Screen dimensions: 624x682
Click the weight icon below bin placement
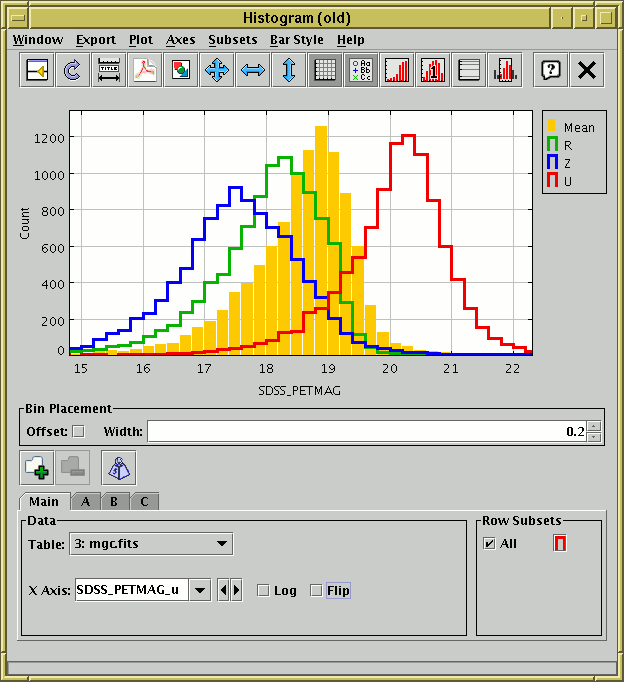(x=118, y=467)
